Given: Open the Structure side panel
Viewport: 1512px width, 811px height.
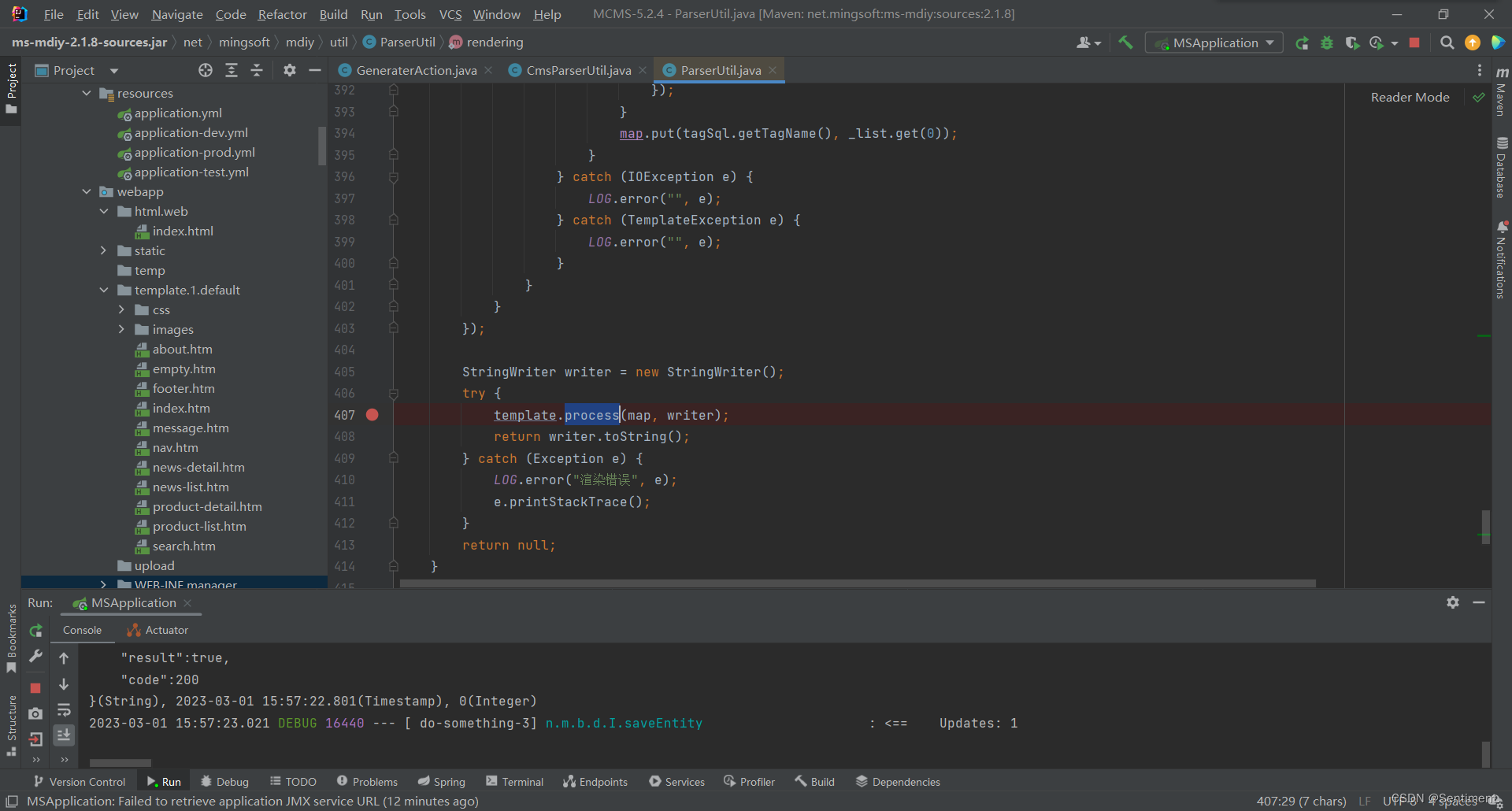Looking at the screenshot, I should (x=11, y=726).
